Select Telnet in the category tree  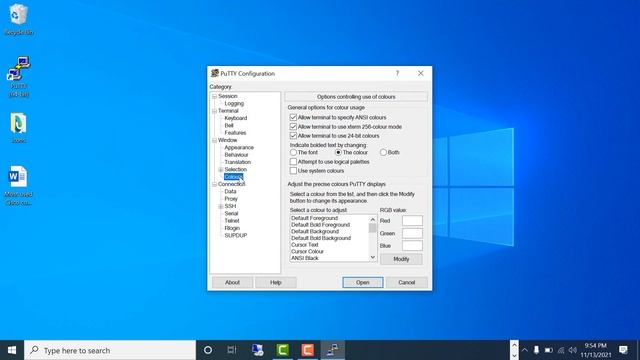click(232, 221)
